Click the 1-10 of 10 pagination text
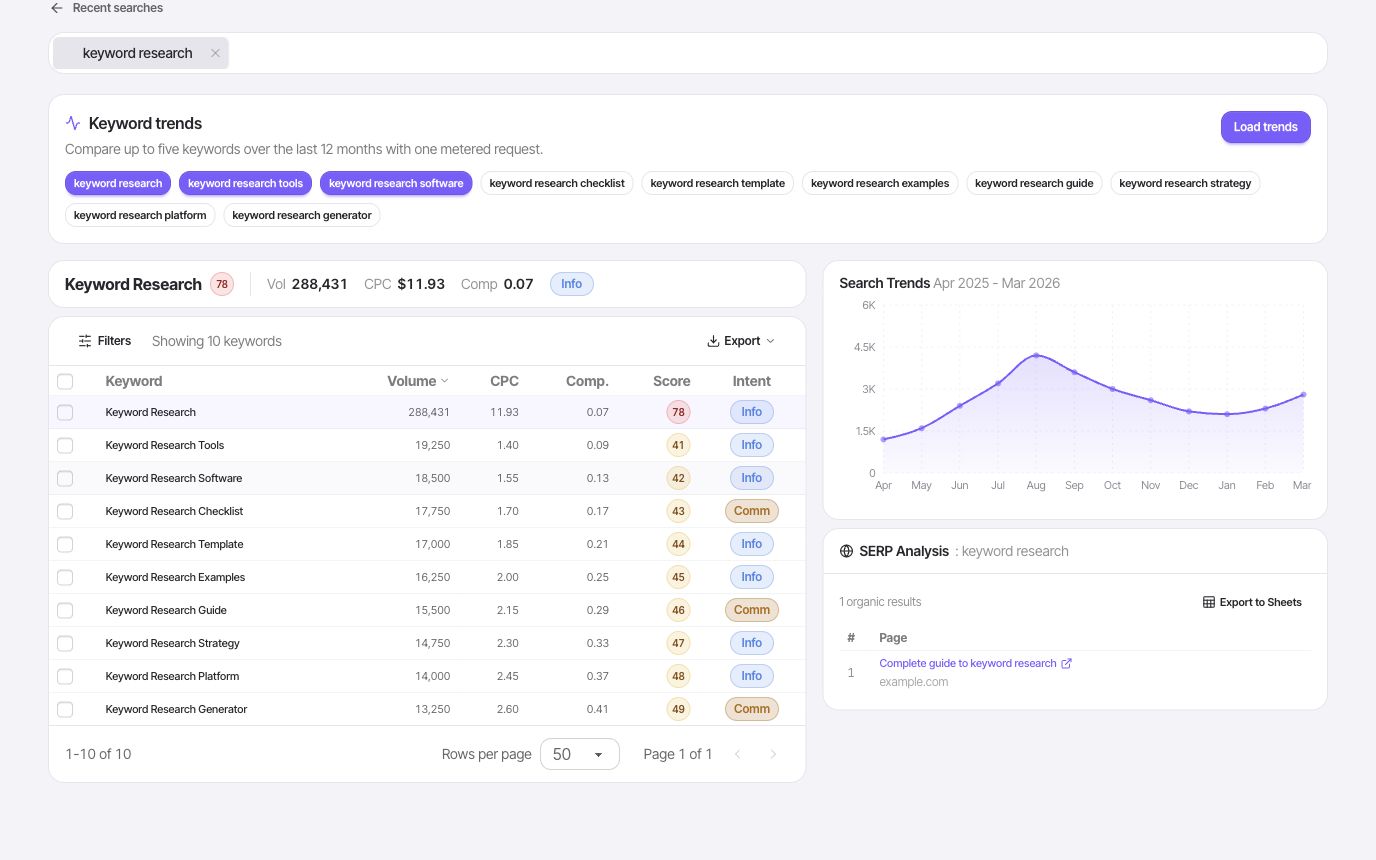 (x=98, y=754)
